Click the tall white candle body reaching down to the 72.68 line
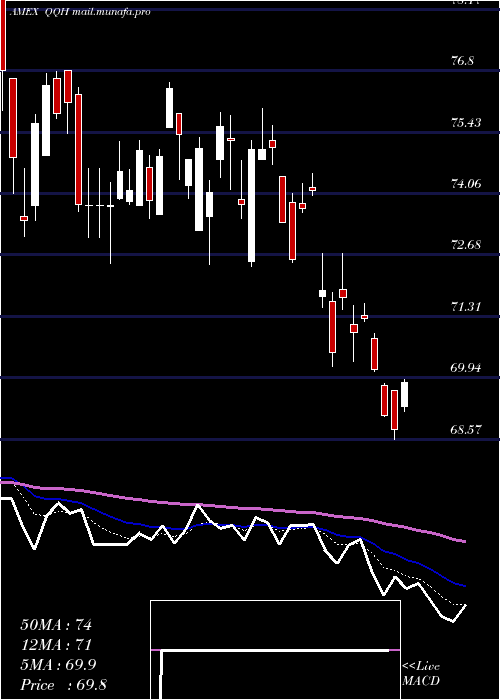500x700 pixels. point(252,205)
